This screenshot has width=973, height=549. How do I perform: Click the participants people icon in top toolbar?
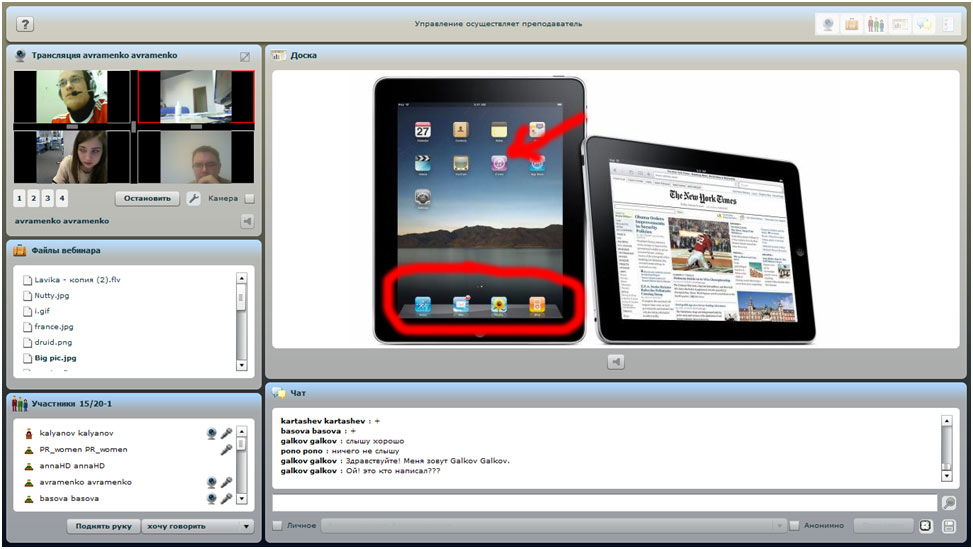[876, 24]
